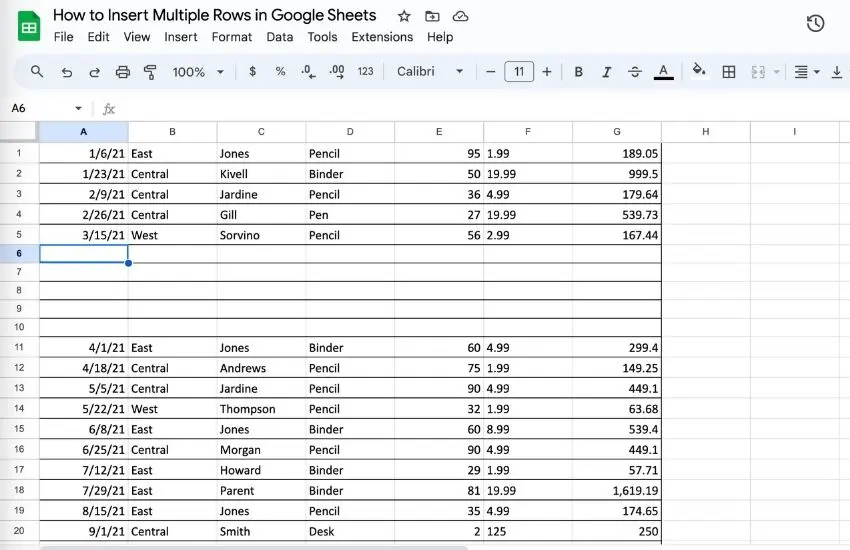The width and height of the screenshot is (850, 550).
Task: Open the View menu
Action: [x=137, y=37]
